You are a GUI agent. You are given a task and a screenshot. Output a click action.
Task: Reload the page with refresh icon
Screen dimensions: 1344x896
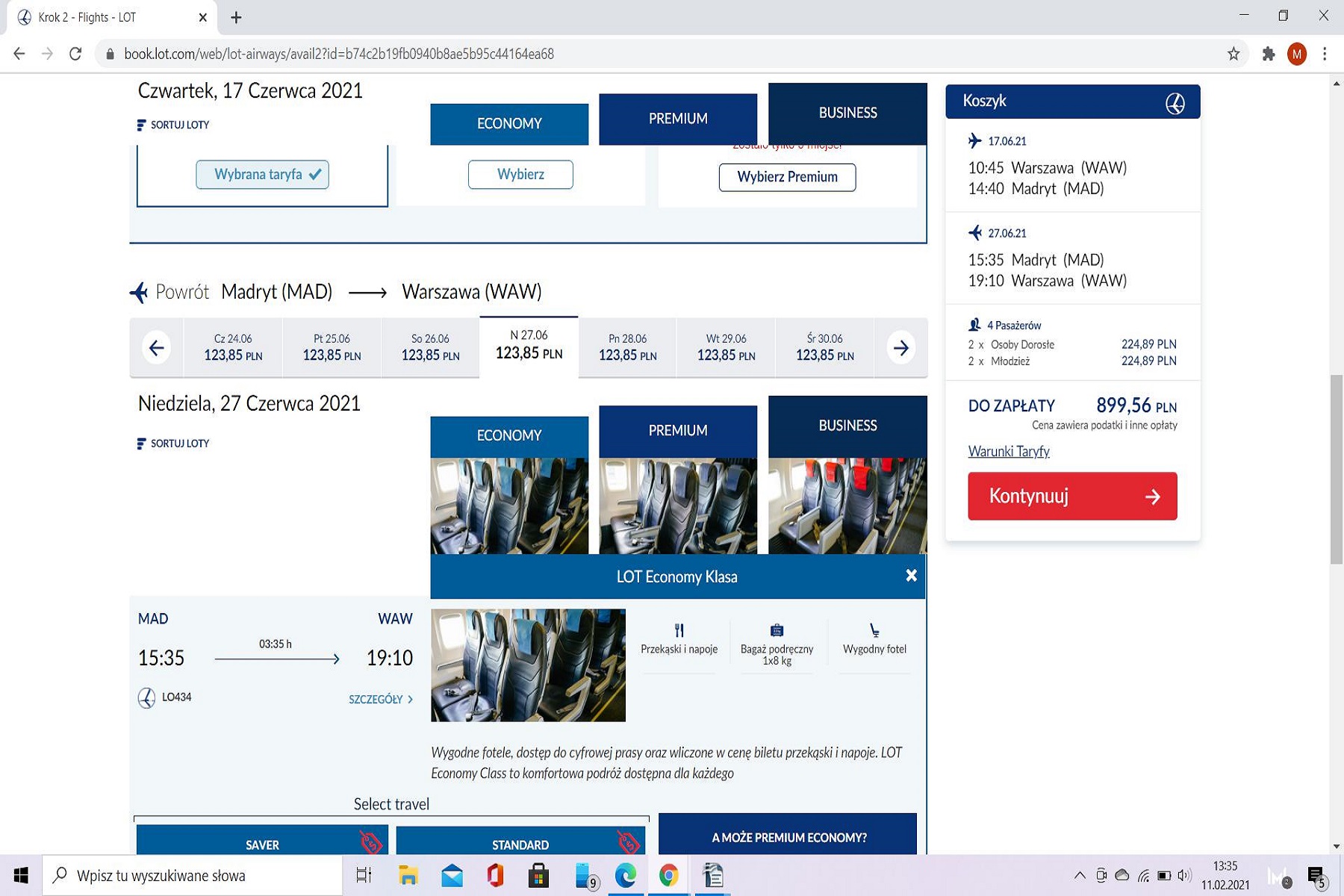pyautogui.click(x=75, y=54)
